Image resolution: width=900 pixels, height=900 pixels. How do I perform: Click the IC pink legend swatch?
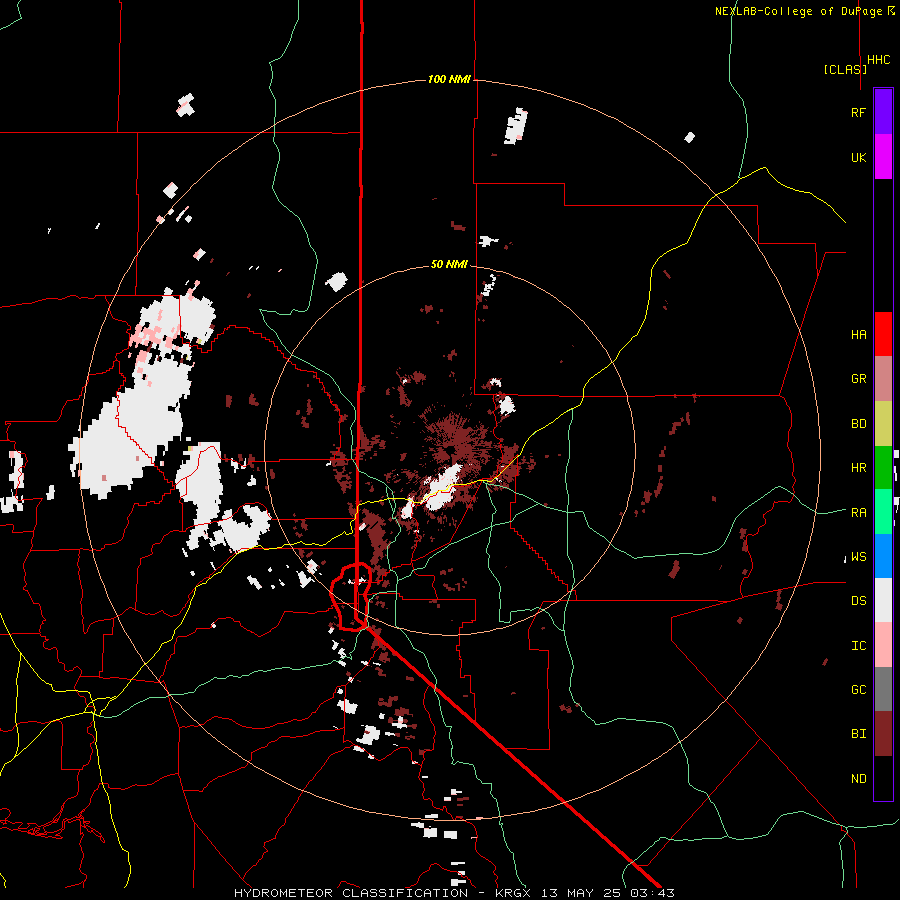(x=883, y=645)
